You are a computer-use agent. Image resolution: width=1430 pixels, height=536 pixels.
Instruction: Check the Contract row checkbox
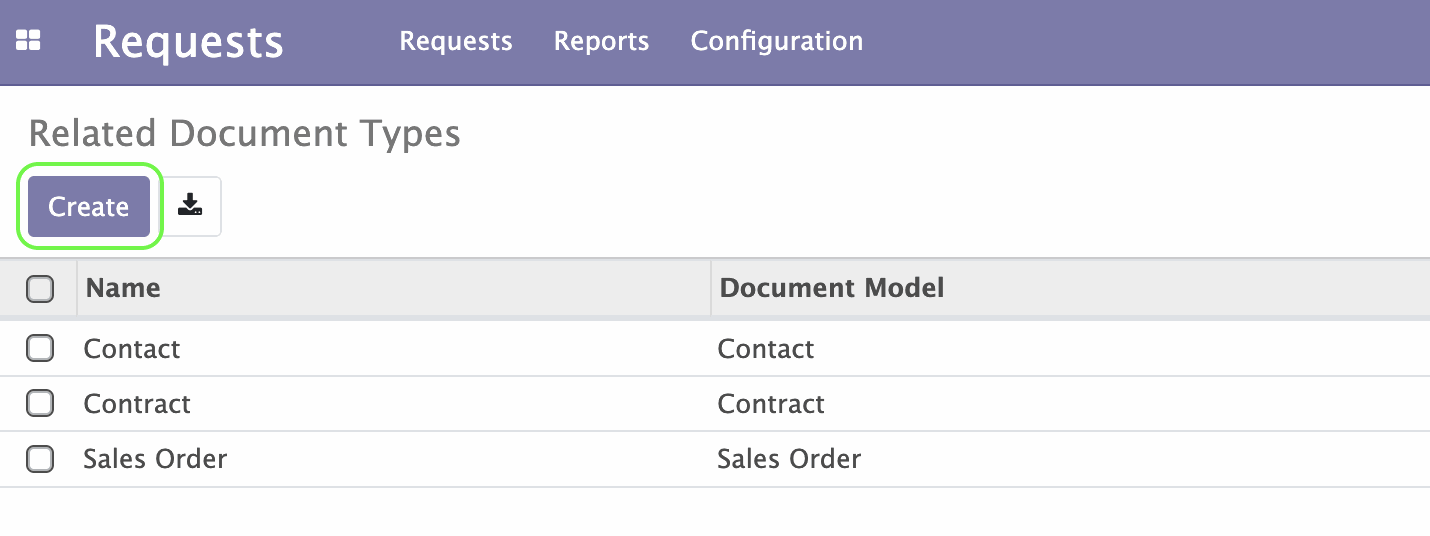(40, 403)
